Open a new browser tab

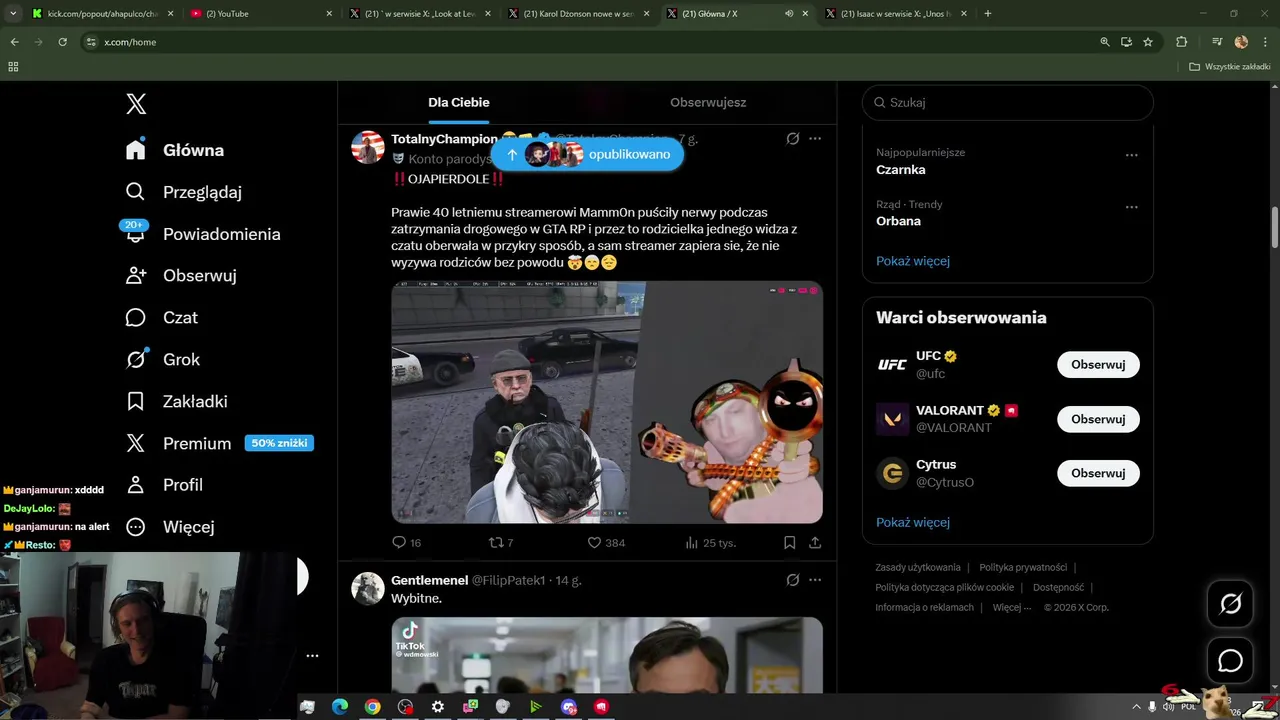pos(988,14)
